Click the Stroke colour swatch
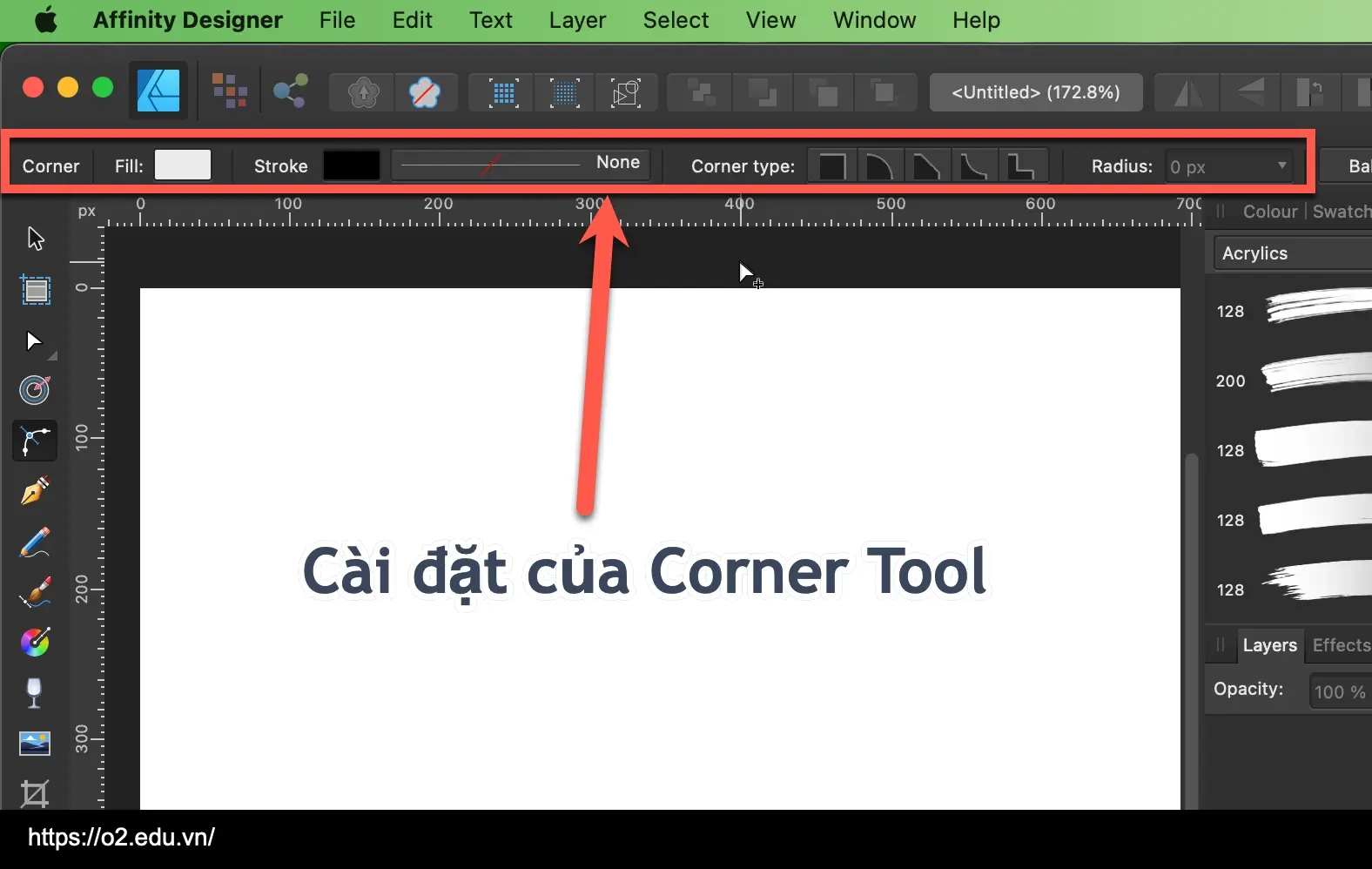The image size is (1372, 869). [351, 165]
